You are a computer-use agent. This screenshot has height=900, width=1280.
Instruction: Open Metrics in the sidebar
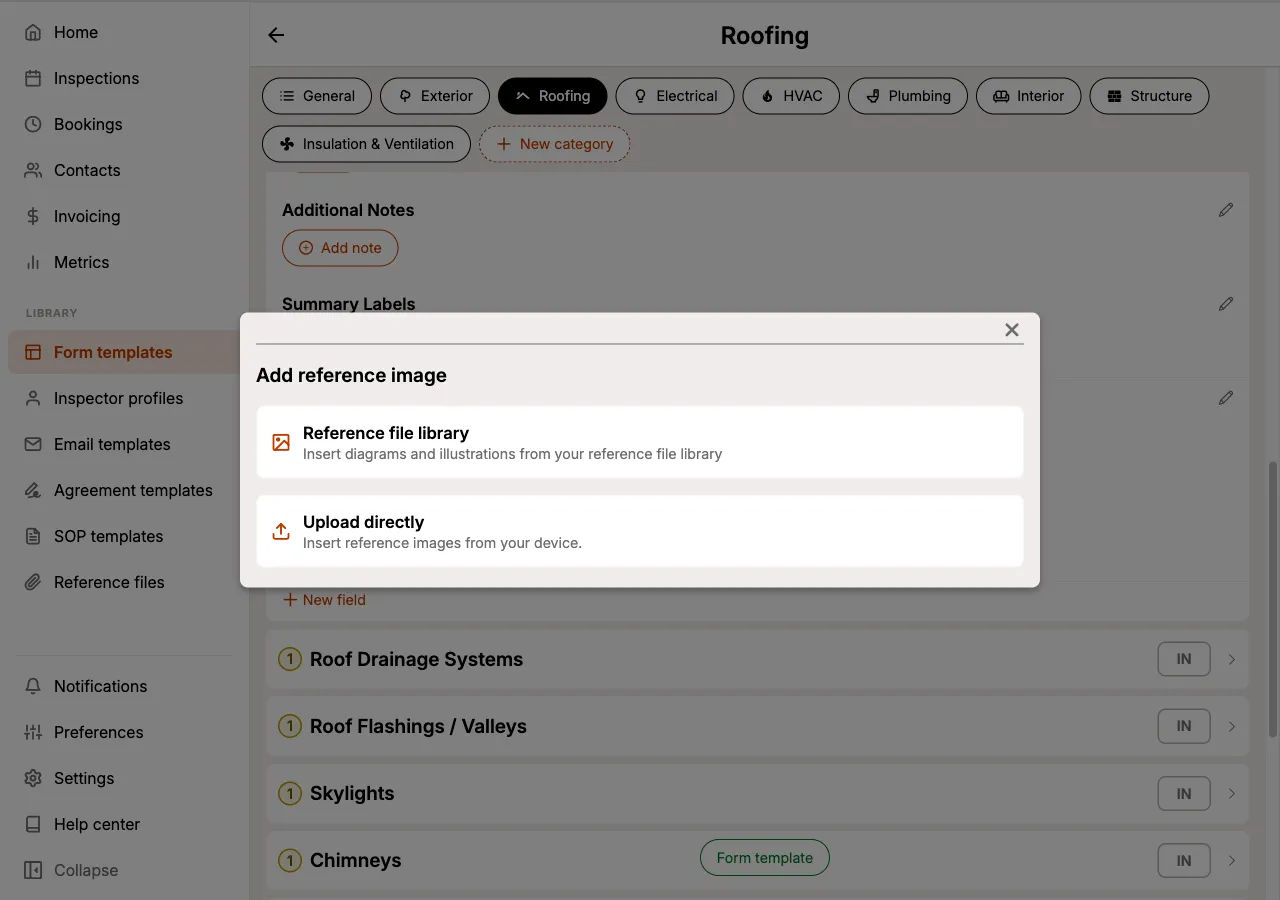[x=124, y=262]
